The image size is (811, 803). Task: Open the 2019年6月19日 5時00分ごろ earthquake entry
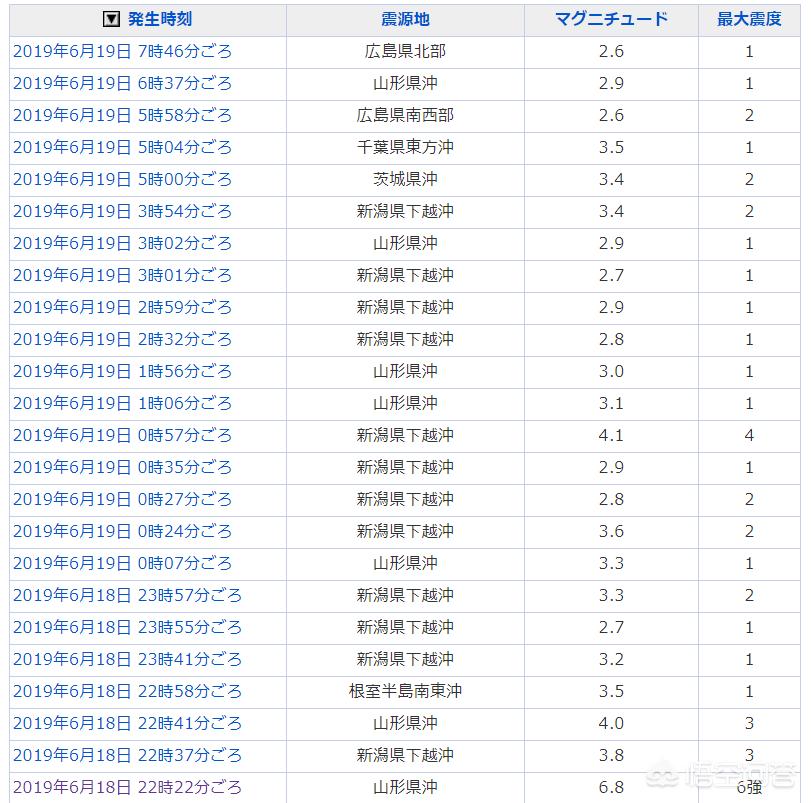tap(123, 180)
